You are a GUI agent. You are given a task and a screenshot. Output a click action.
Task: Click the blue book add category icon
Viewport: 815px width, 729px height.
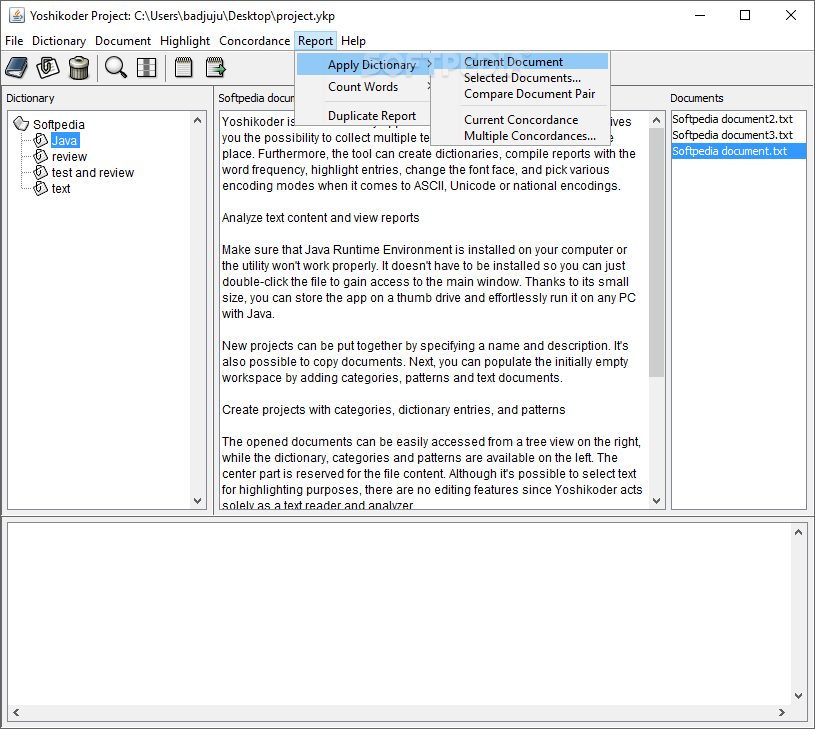[x=17, y=68]
